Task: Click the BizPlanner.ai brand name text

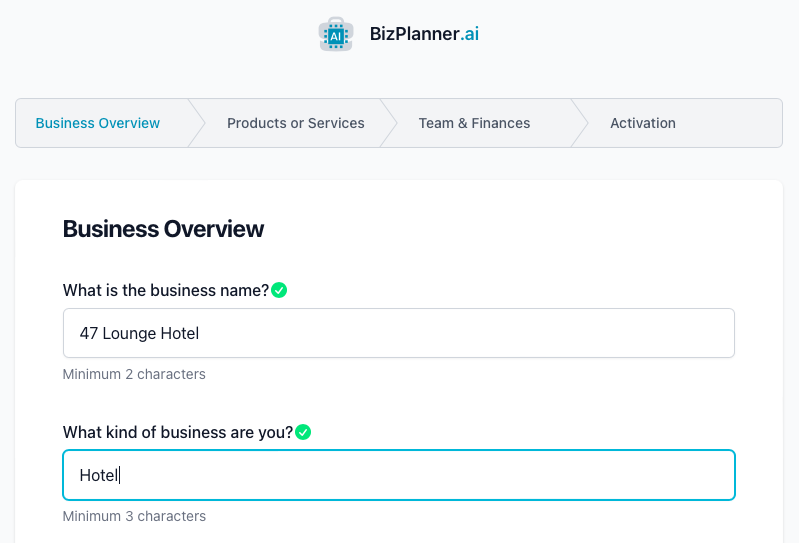Action: pos(424,34)
